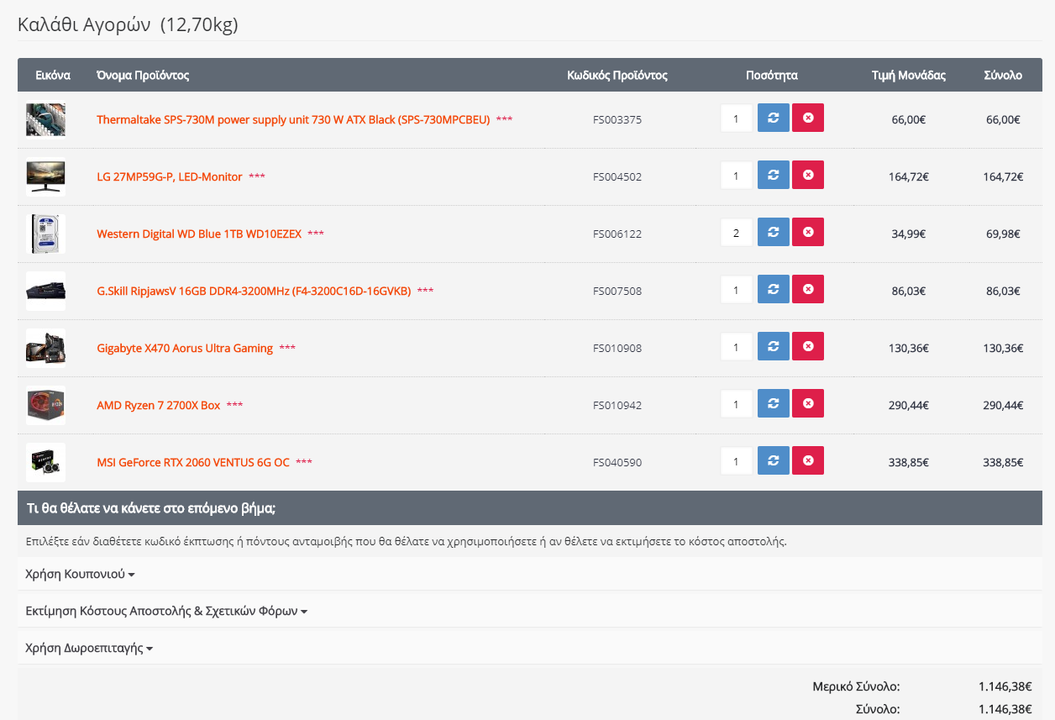This screenshot has height=720, width=1055.
Task: Open G.Skill RipjawsV 16GB DDR4-3200MHz link
Action: click(254, 291)
